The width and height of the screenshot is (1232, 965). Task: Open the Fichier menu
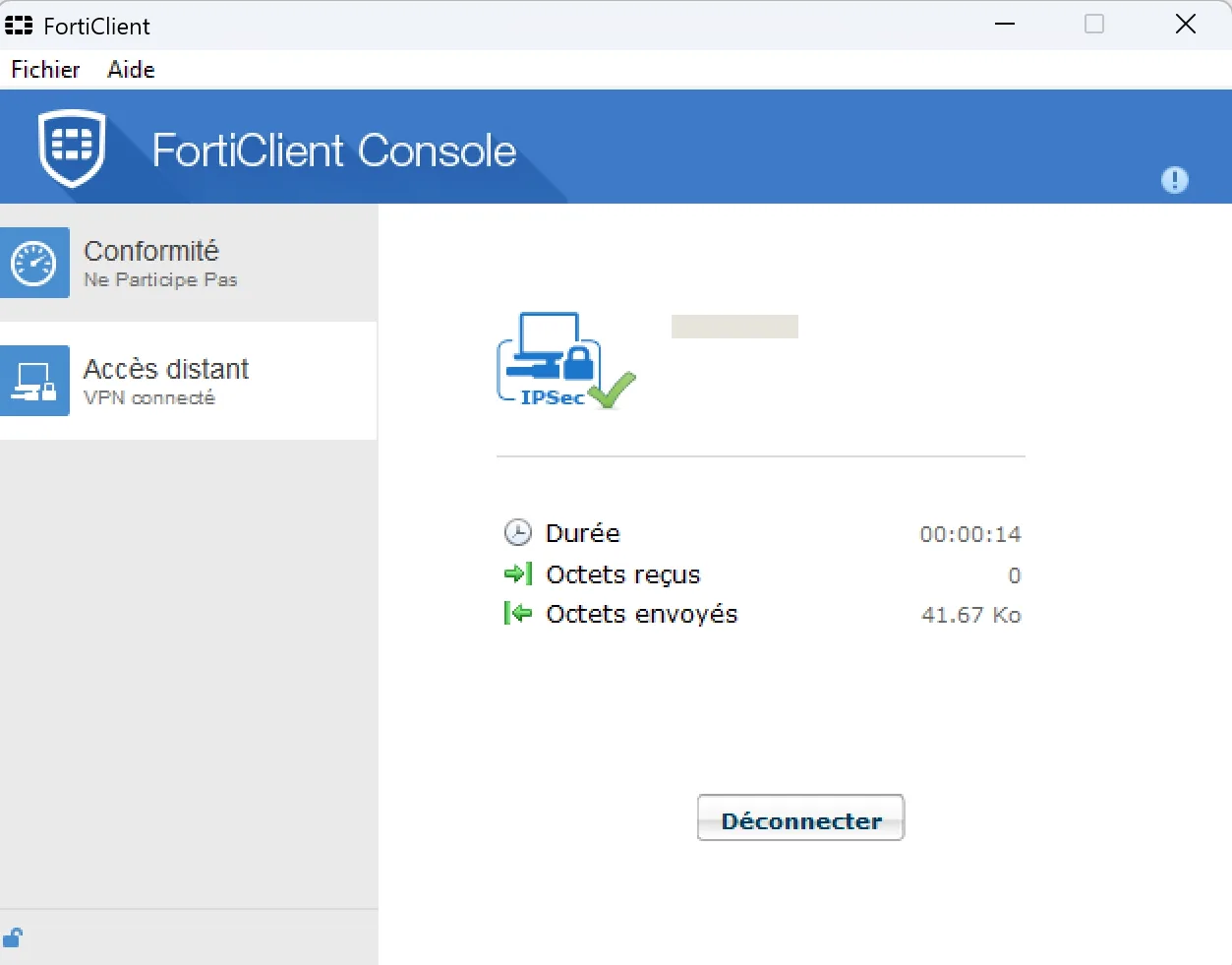[x=45, y=70]
